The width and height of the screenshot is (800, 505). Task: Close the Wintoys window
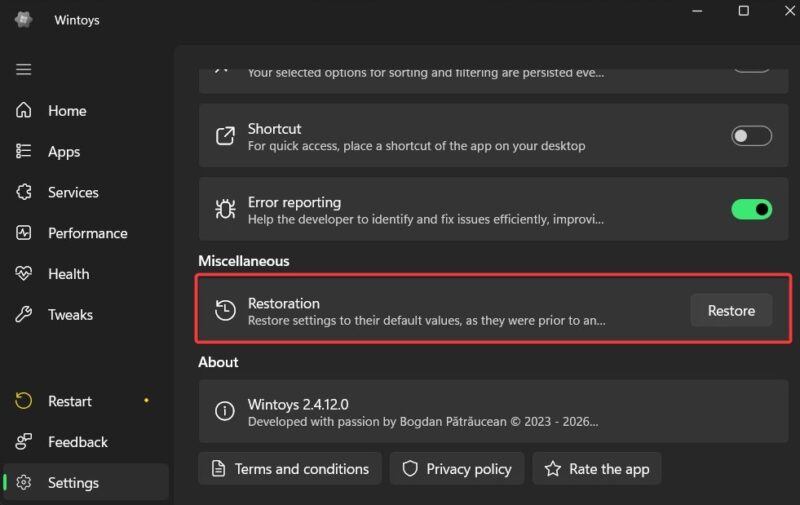click(x=789, y=11)
